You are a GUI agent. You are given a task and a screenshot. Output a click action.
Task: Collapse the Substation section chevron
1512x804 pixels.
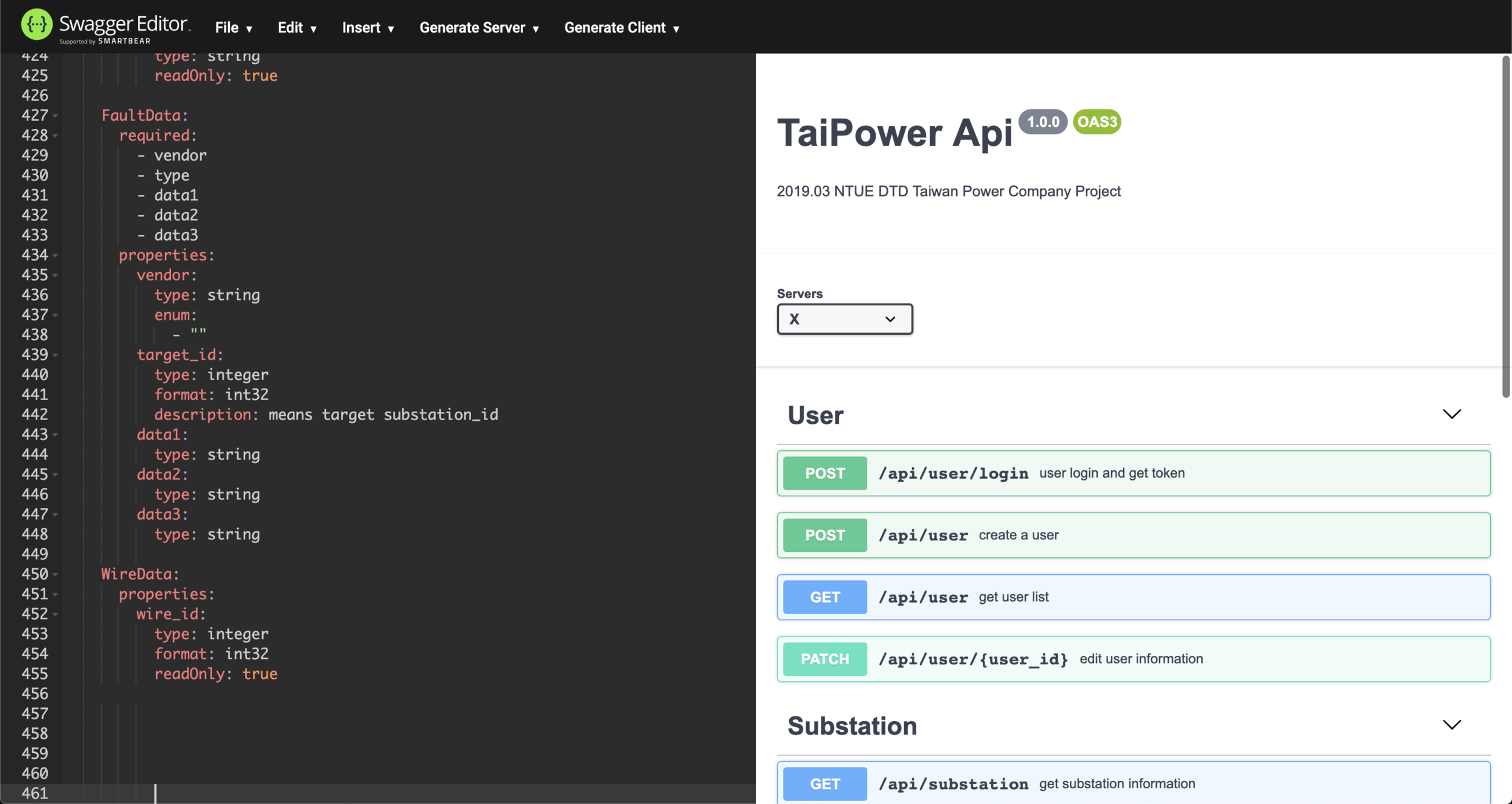(1452, 725)
